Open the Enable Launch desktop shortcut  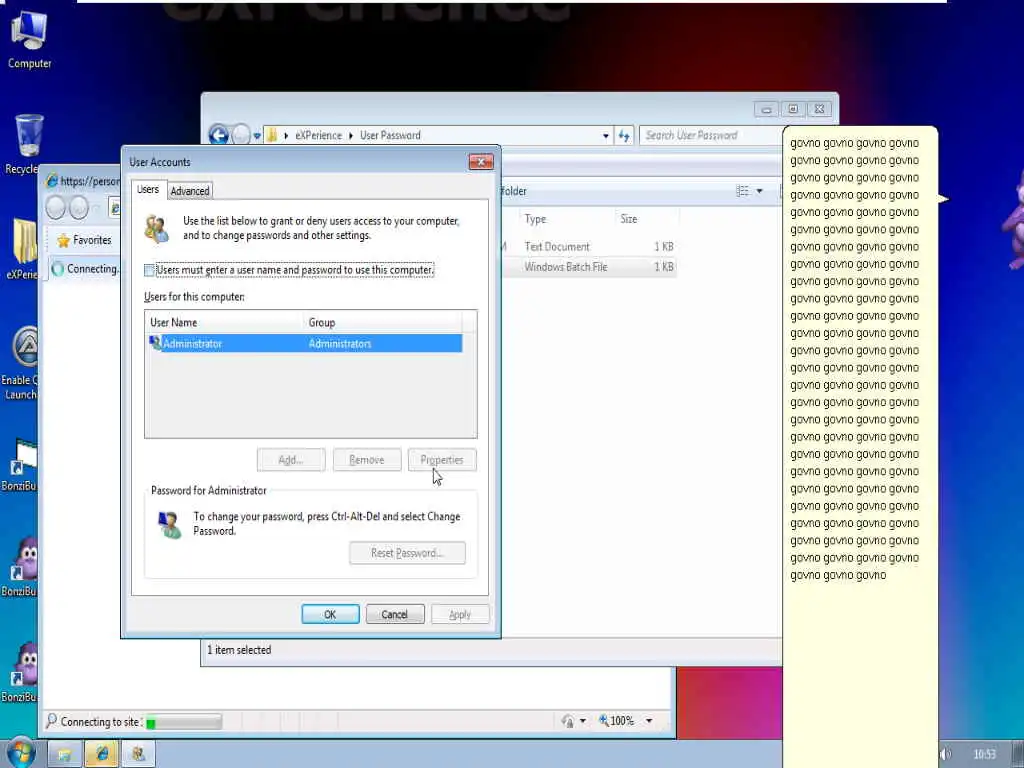(21, 362)
